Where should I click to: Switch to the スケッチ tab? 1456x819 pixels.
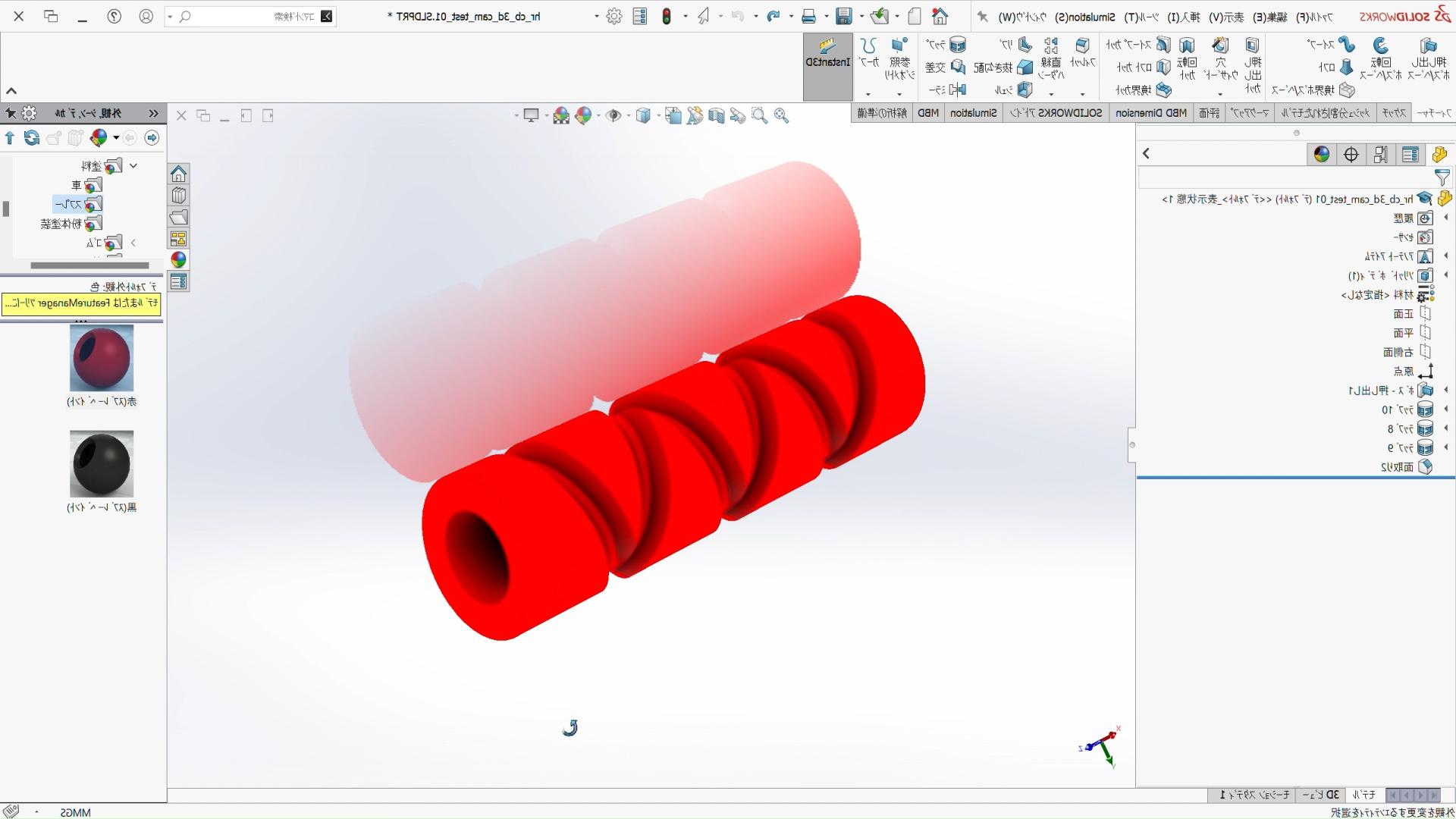tap(1394, 113)
